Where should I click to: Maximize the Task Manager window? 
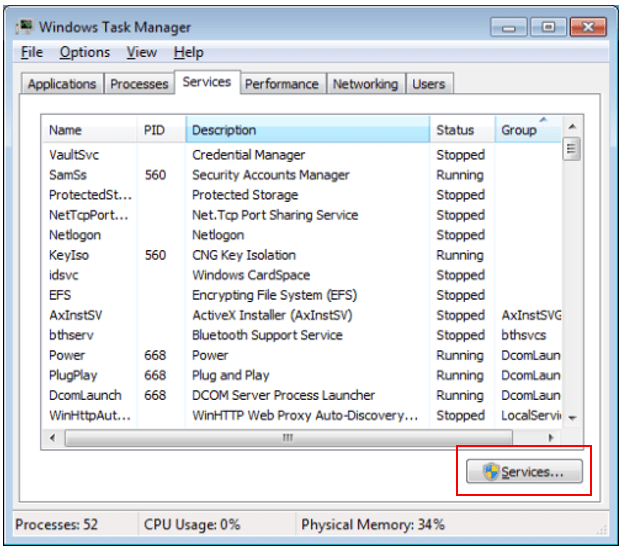coord(548,27)
